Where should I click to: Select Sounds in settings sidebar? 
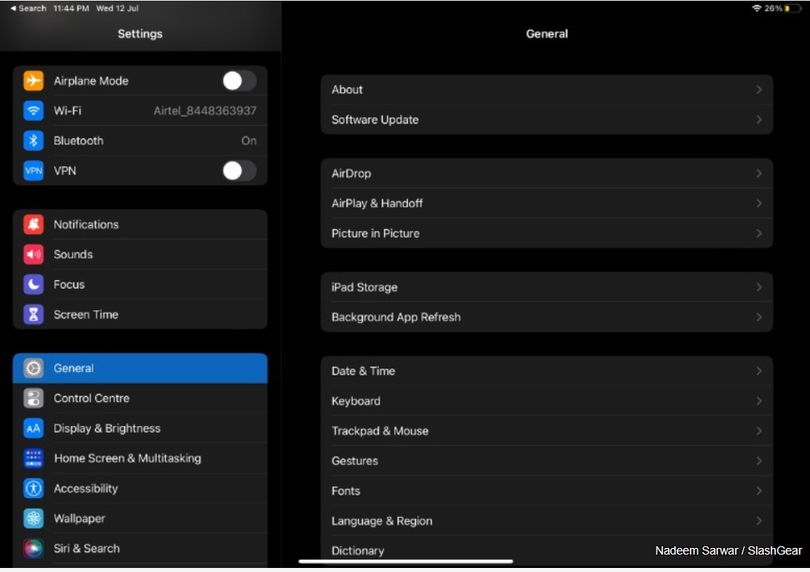(140, 254)
